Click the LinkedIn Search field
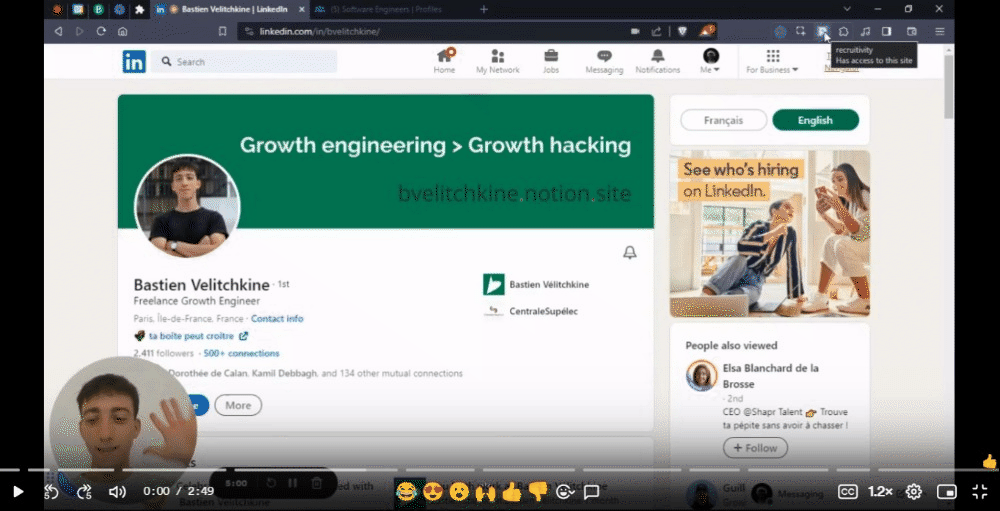1000x511 pixels. click(244, 62)
